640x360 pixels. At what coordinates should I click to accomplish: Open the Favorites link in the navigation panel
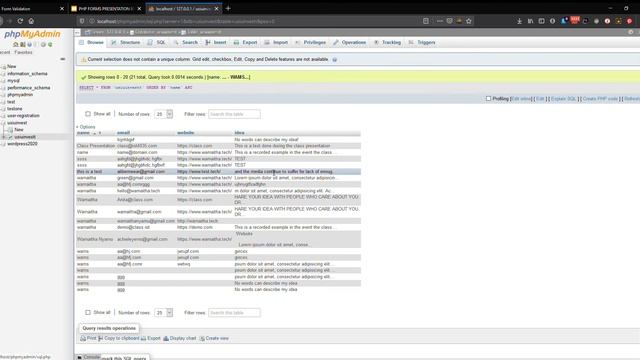23,53
